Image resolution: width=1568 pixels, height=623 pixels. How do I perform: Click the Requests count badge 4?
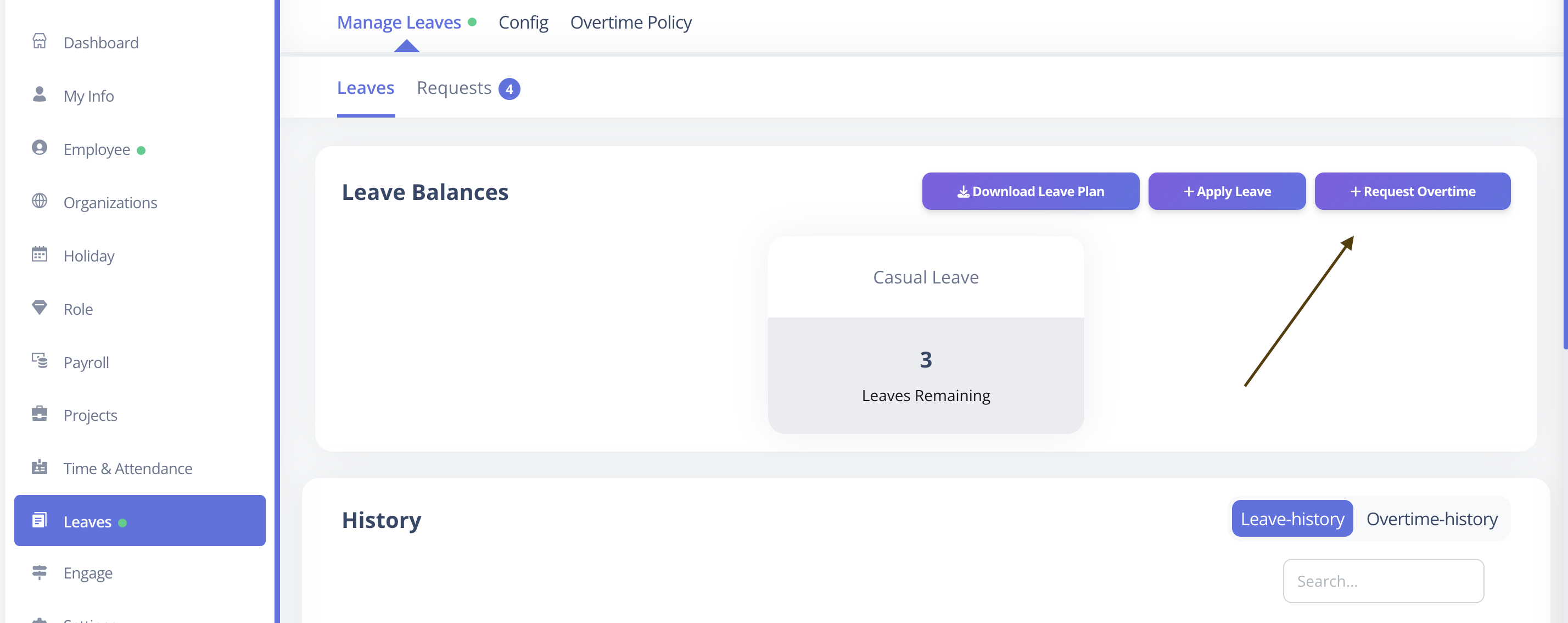[509, 89]
